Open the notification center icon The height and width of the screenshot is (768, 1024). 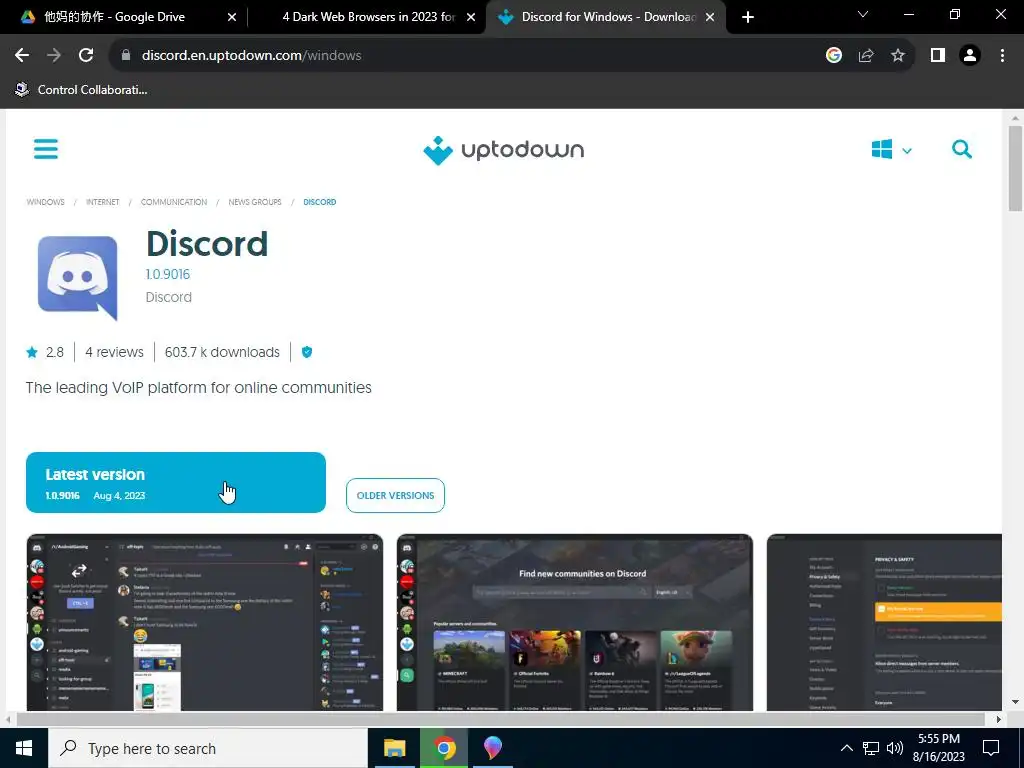(x=991, y=748)
